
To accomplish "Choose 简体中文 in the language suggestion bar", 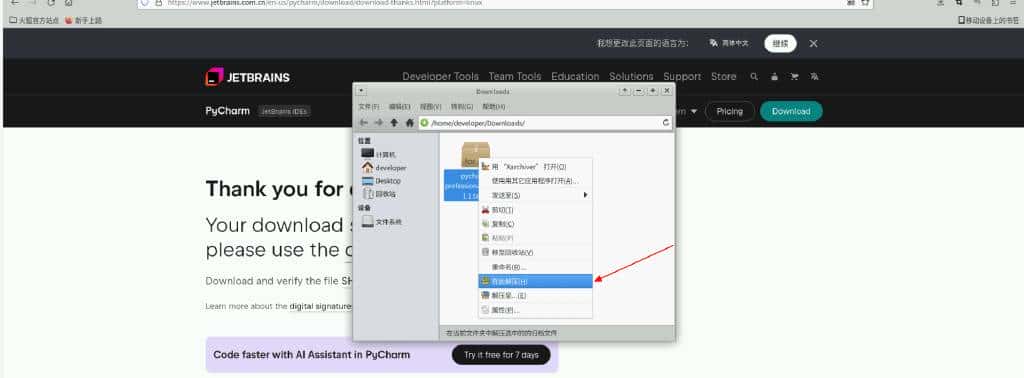I will [729, 44].
